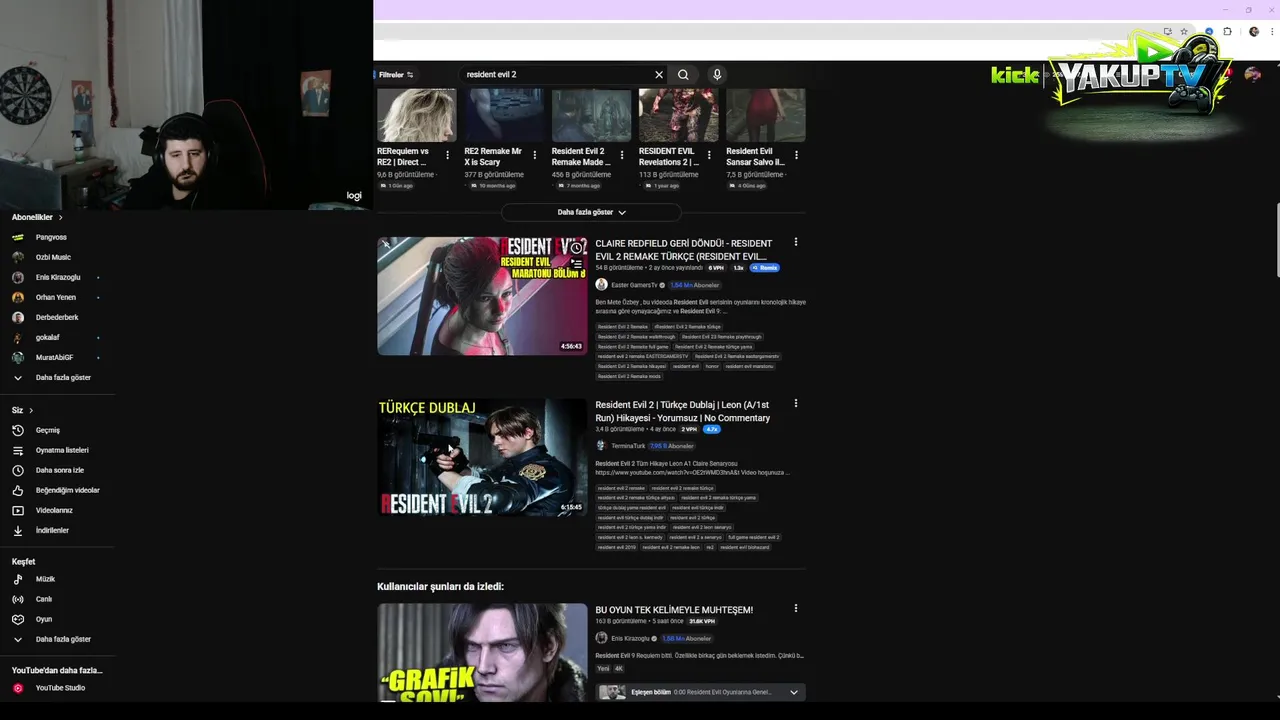
Task: Click the browser bookmark star icon
Action: 1184,32
